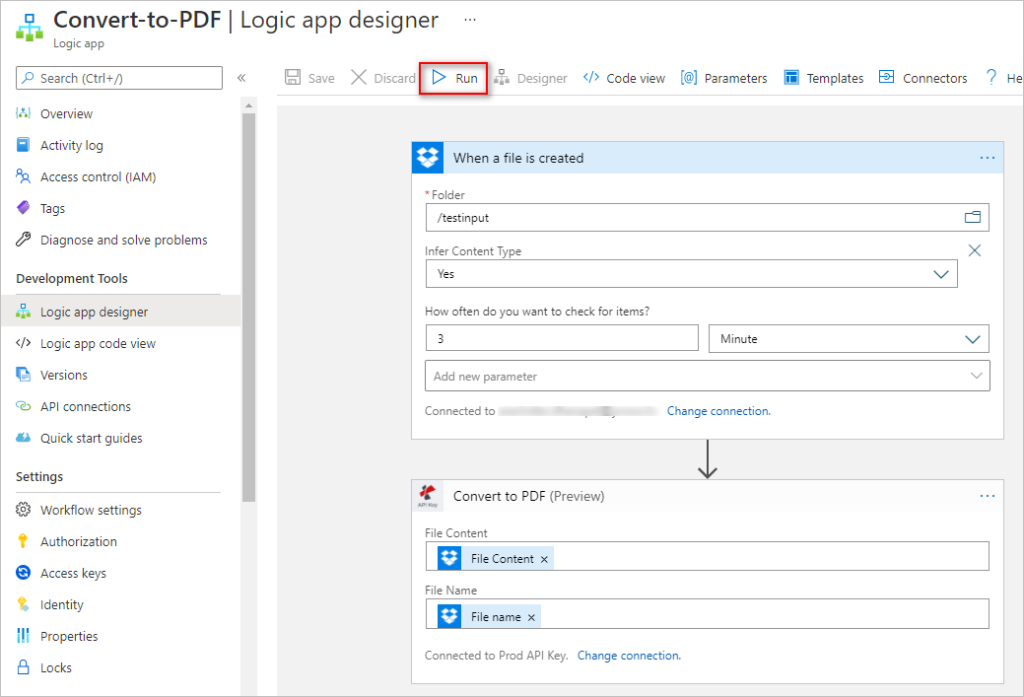Open the ellipsis menu on the trigger card
This screenshot has width=1024, height=697.
[x=987, y=157]
